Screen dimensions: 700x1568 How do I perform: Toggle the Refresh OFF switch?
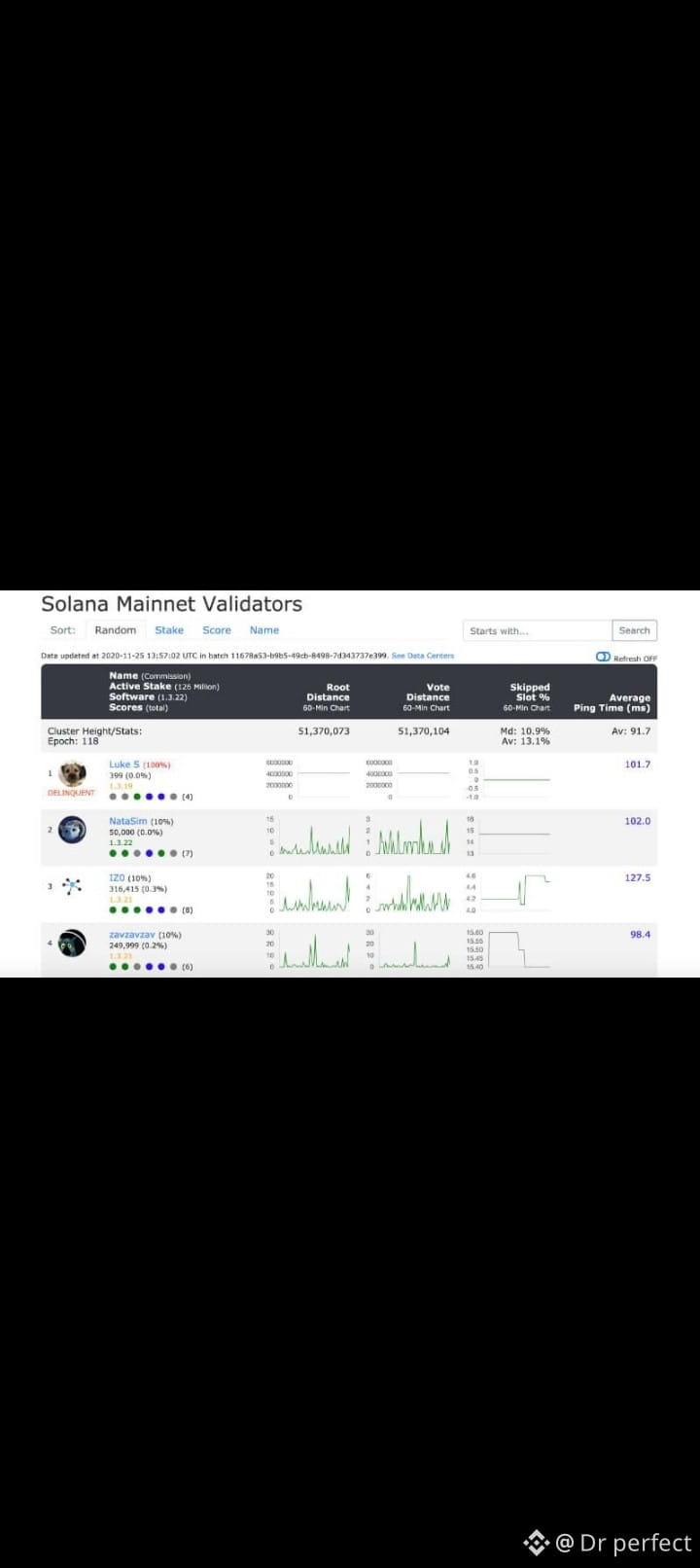604,658
